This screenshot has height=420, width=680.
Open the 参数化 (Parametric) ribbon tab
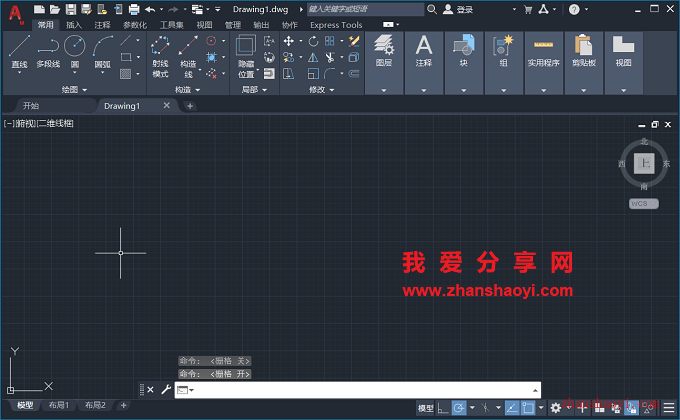(x=134, y=25)
